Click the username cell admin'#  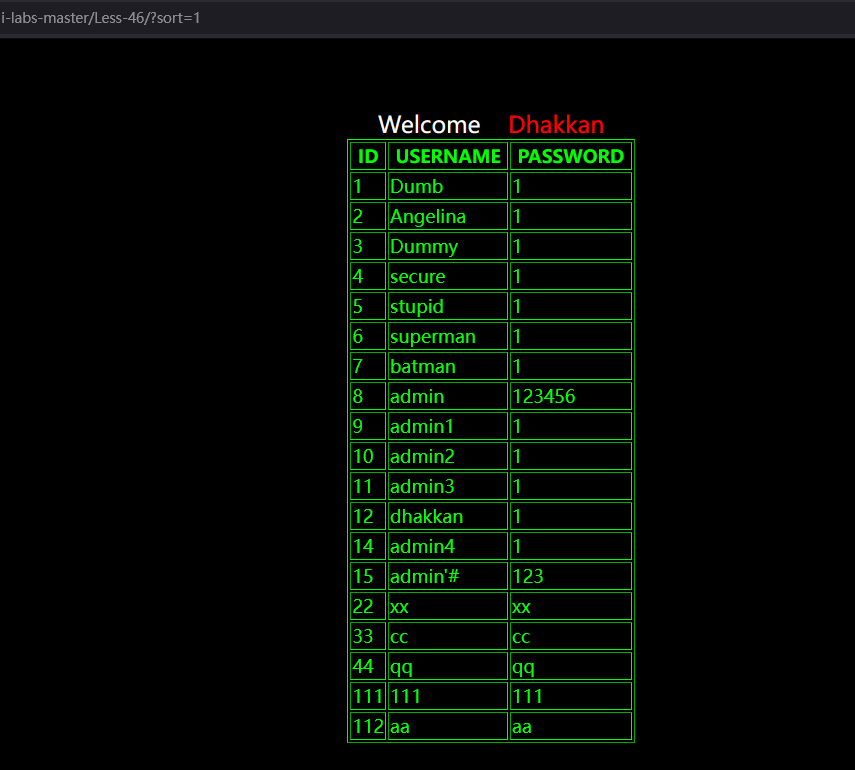tap(448, 576)
